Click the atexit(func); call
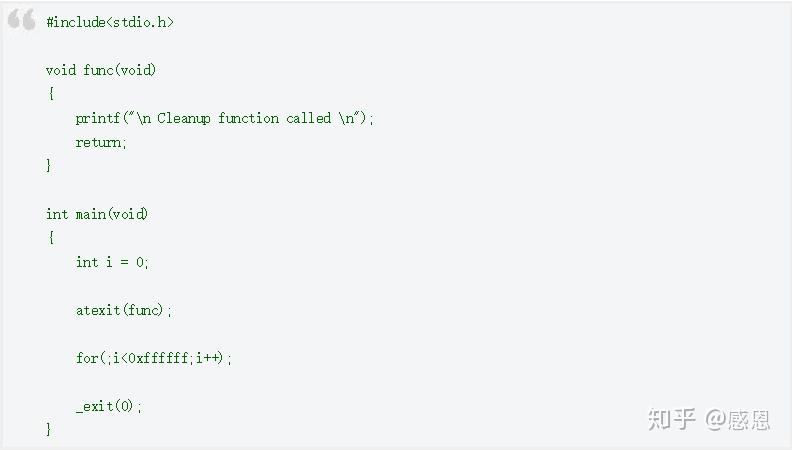 (124, 310)
